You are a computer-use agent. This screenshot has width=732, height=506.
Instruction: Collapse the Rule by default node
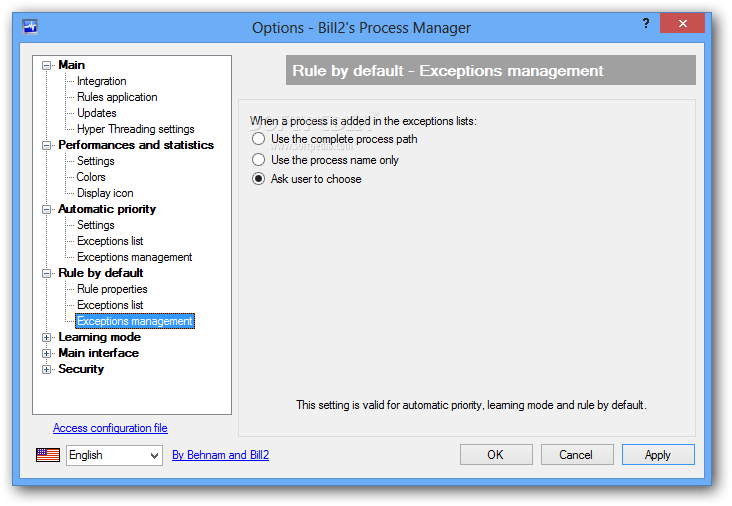click(46, 274)
